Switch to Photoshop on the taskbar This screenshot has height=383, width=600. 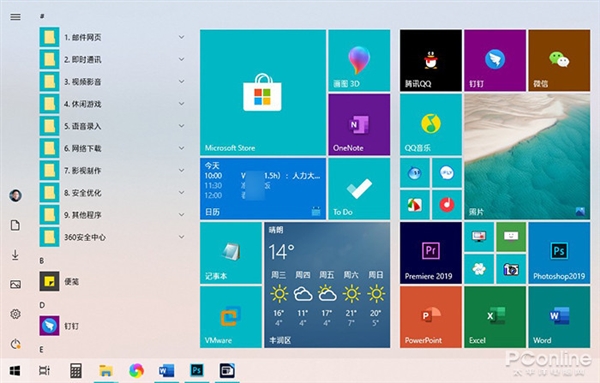pos(197,370)
